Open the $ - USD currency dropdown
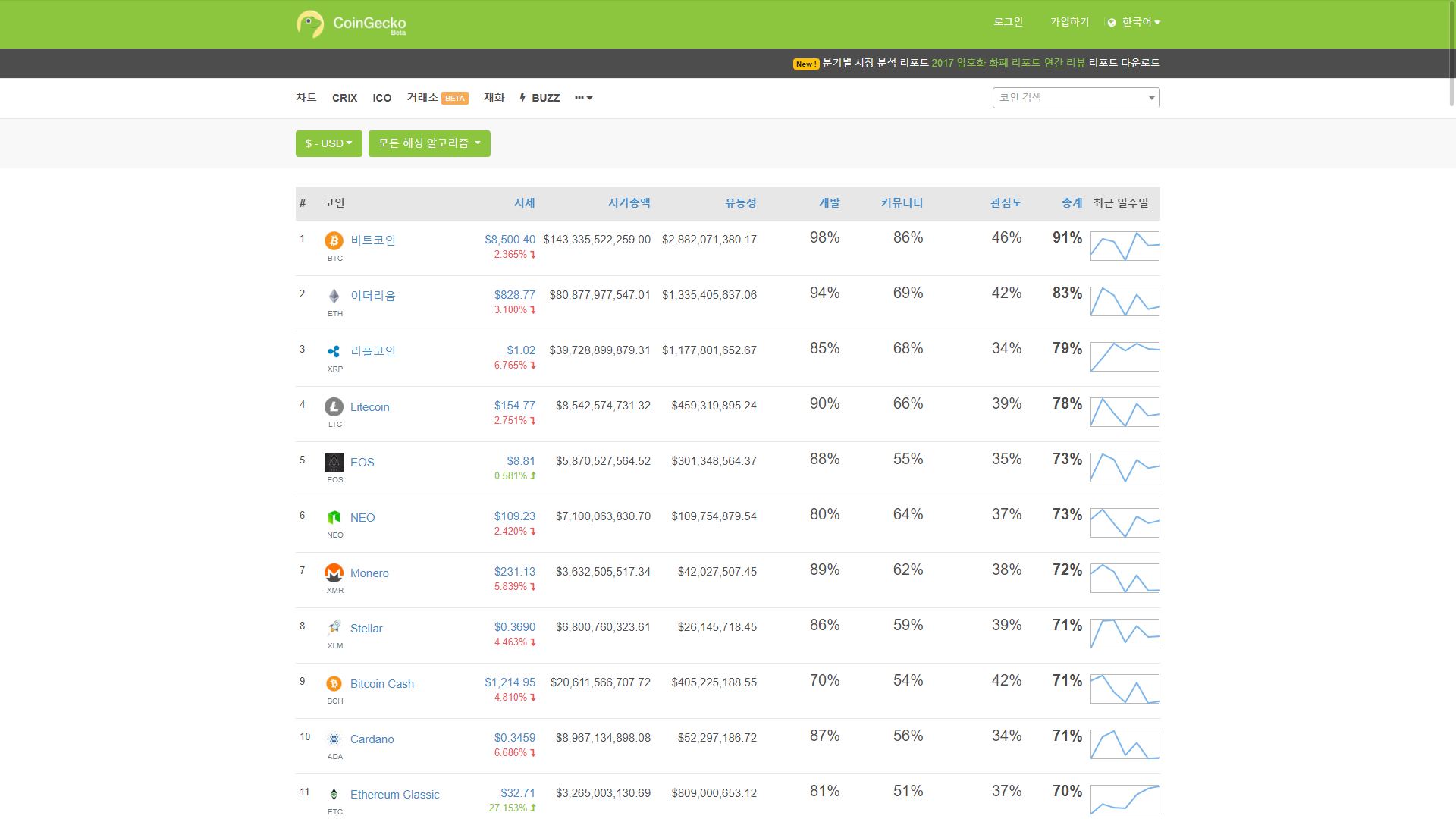1456x819 pixels. (x=328, y=143)
